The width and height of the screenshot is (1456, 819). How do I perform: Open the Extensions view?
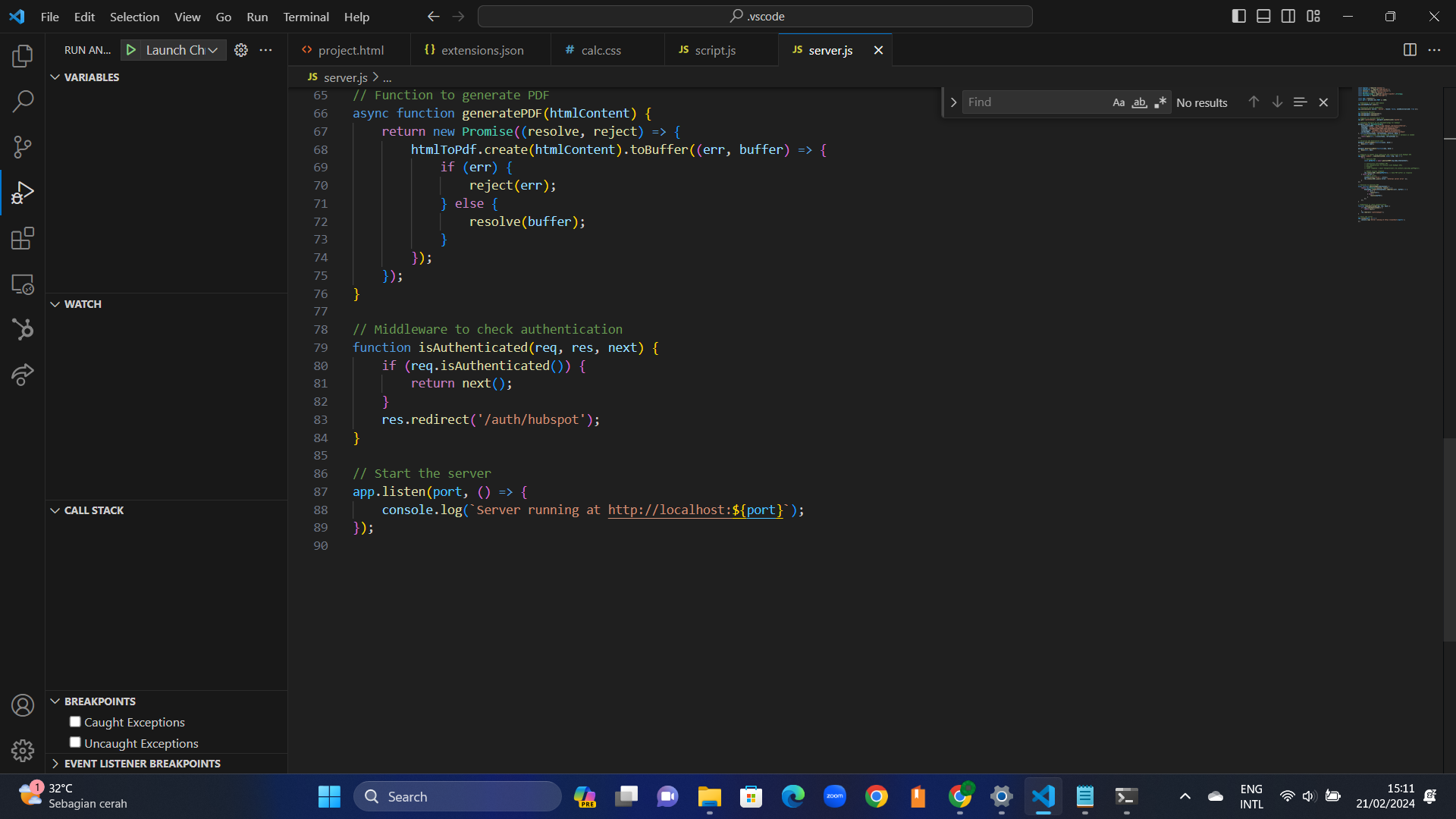tap(23, 238)
